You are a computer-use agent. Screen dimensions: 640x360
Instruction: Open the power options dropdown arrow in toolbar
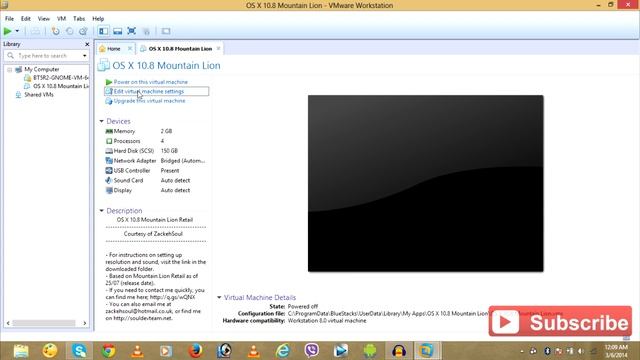click(17, 31)
